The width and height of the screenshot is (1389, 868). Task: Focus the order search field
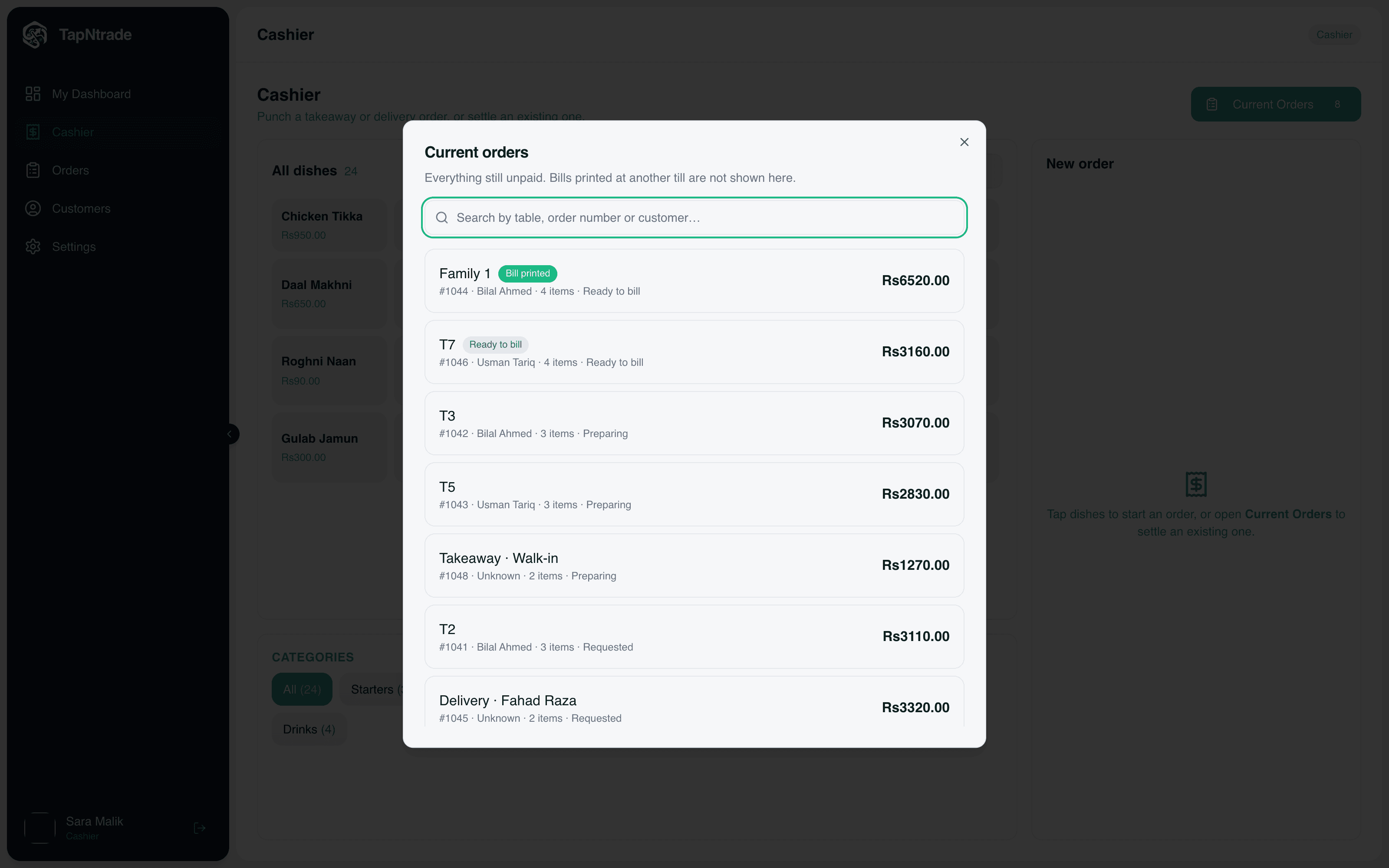click(x=694, y=217)
